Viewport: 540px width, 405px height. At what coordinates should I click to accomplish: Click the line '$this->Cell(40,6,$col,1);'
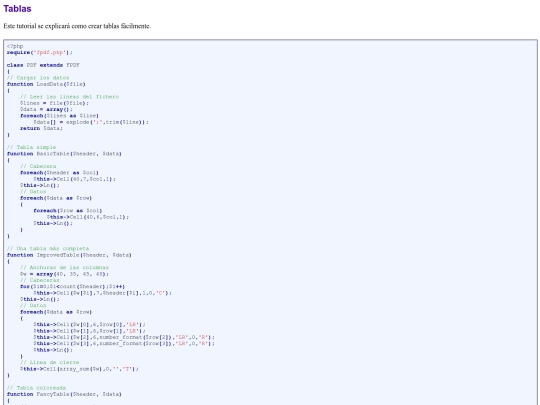88,217
